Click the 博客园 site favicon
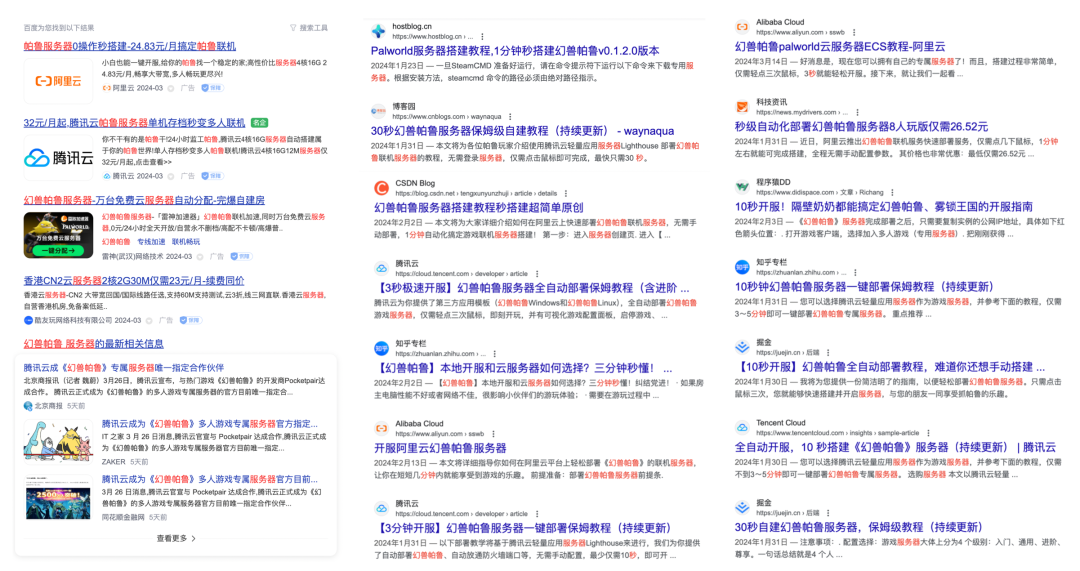 tap(378, 111)
